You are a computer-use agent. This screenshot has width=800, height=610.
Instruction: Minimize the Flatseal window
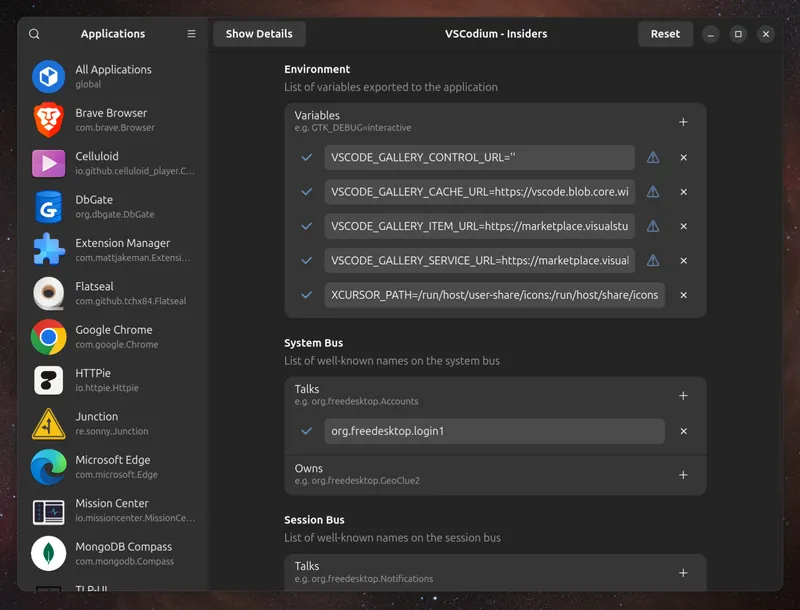pyautogui.click(x=710, y=34)
